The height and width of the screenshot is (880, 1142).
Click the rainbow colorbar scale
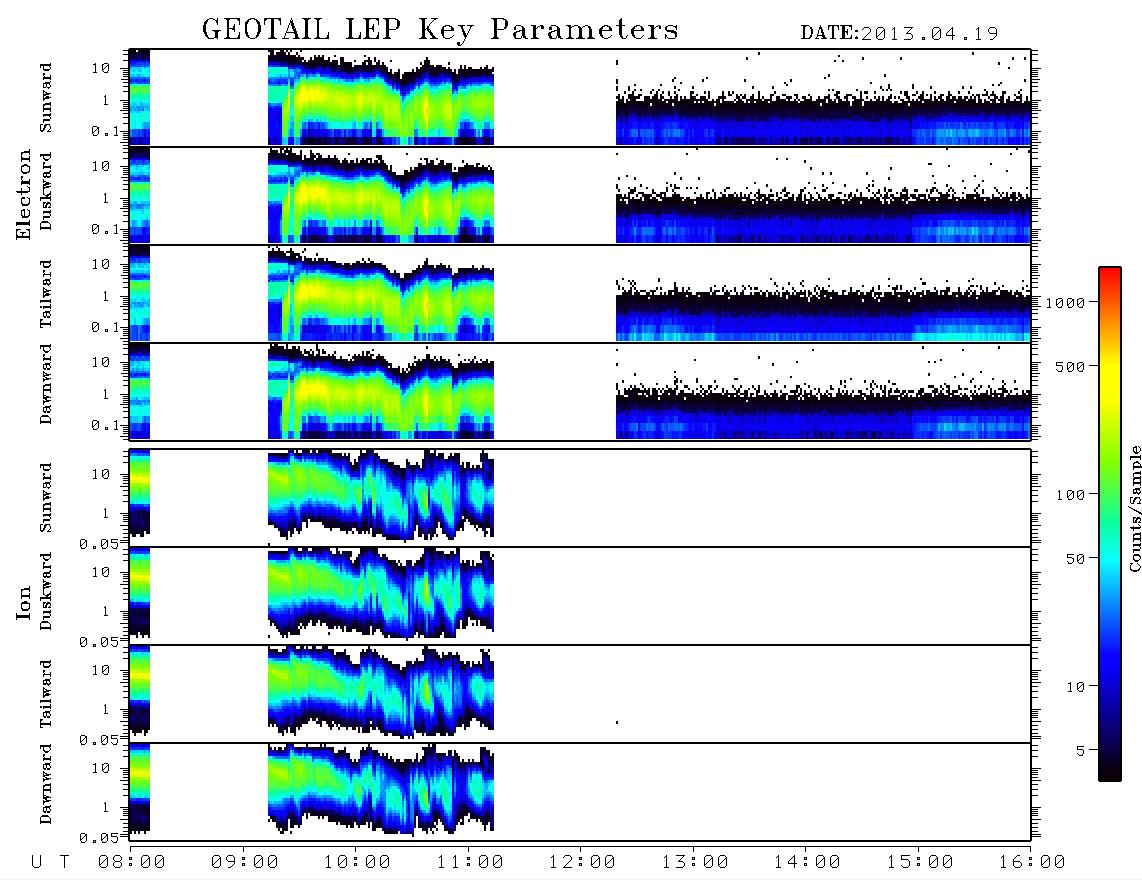pyautogui.click(x=1110, y=524)
